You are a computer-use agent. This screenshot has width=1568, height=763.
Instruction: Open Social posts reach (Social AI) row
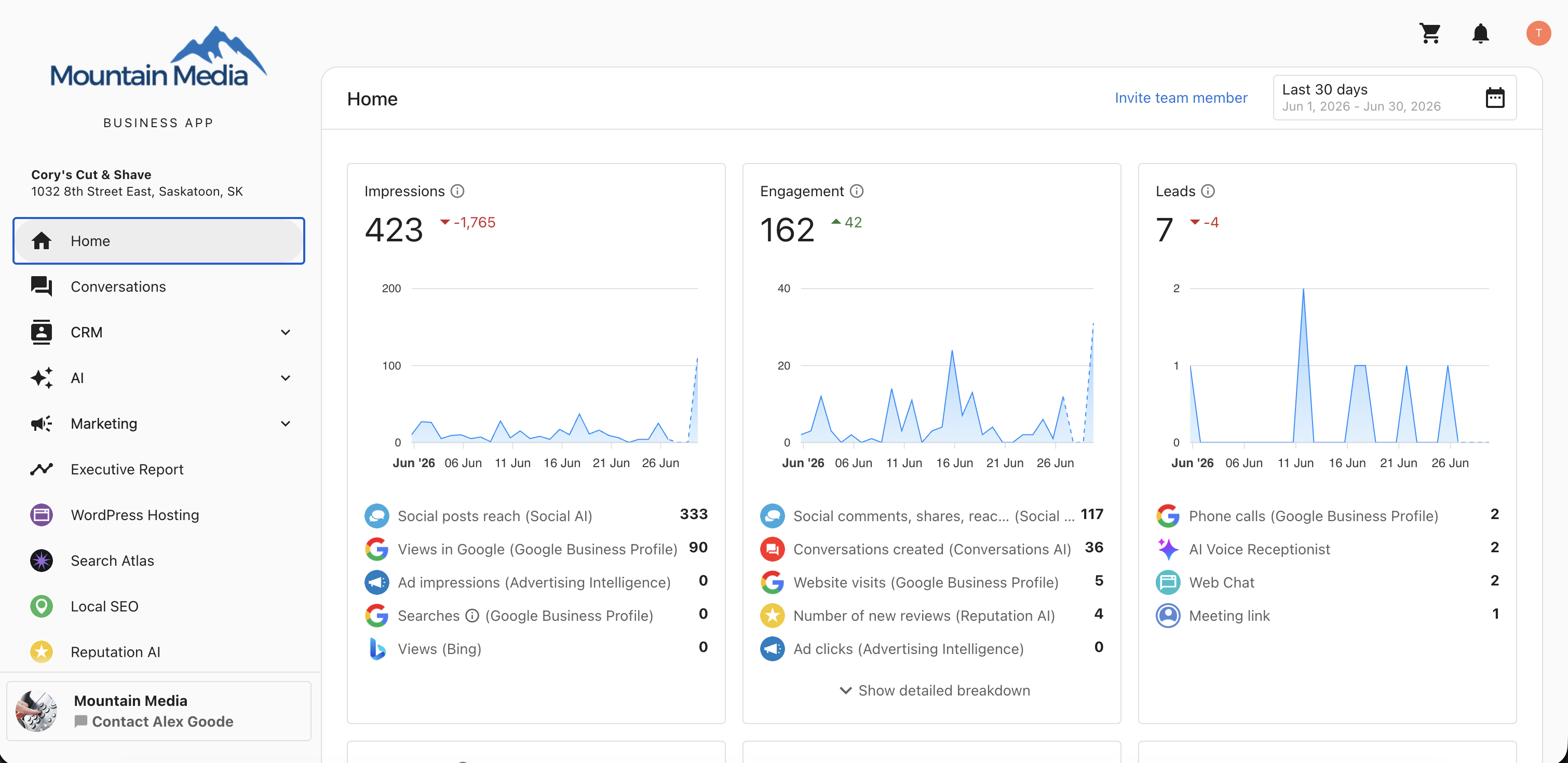[536, 516]
